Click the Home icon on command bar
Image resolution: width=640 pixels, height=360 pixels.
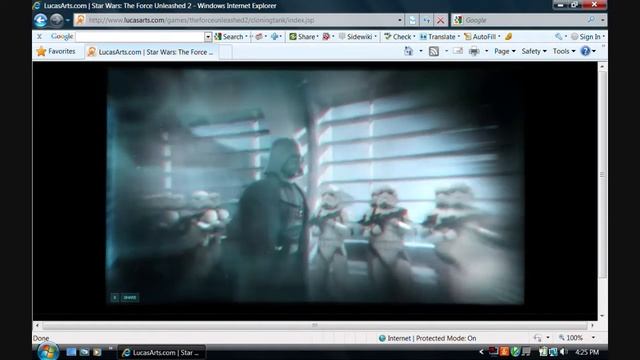409,51
